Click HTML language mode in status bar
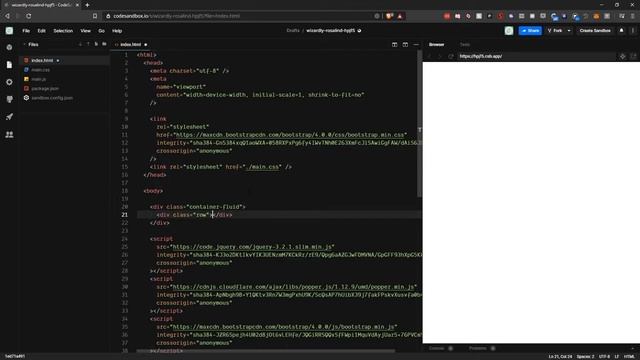Screen dimensions: 640x360 (629, 356)
